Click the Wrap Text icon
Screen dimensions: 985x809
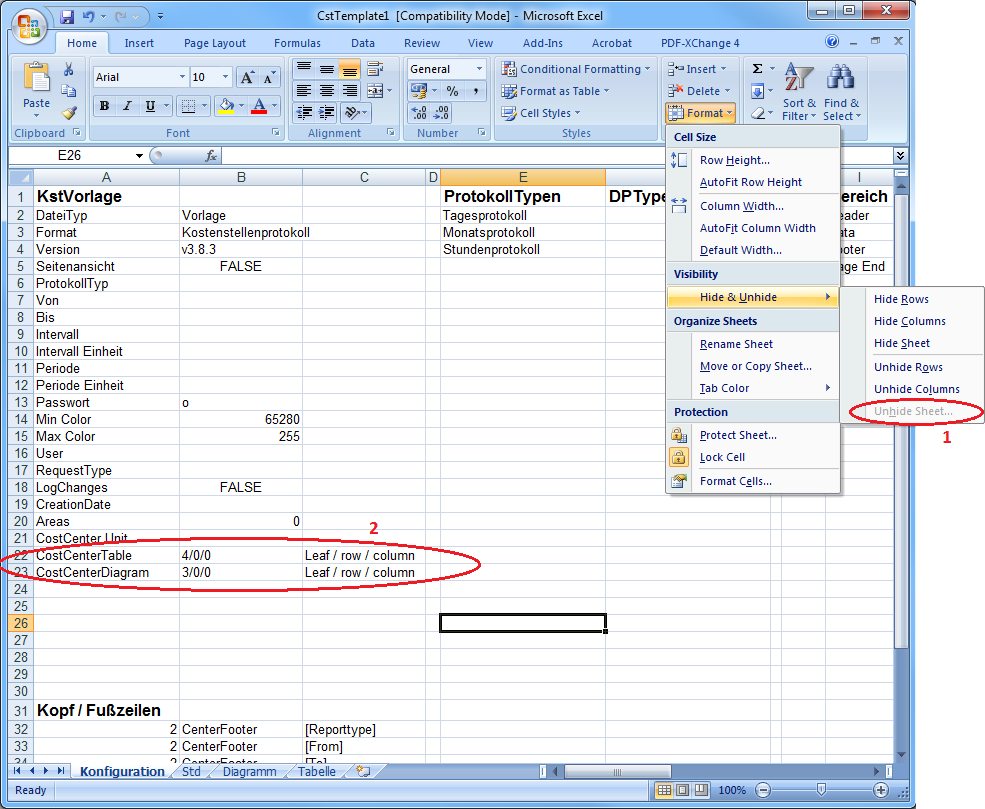(375, 69)
